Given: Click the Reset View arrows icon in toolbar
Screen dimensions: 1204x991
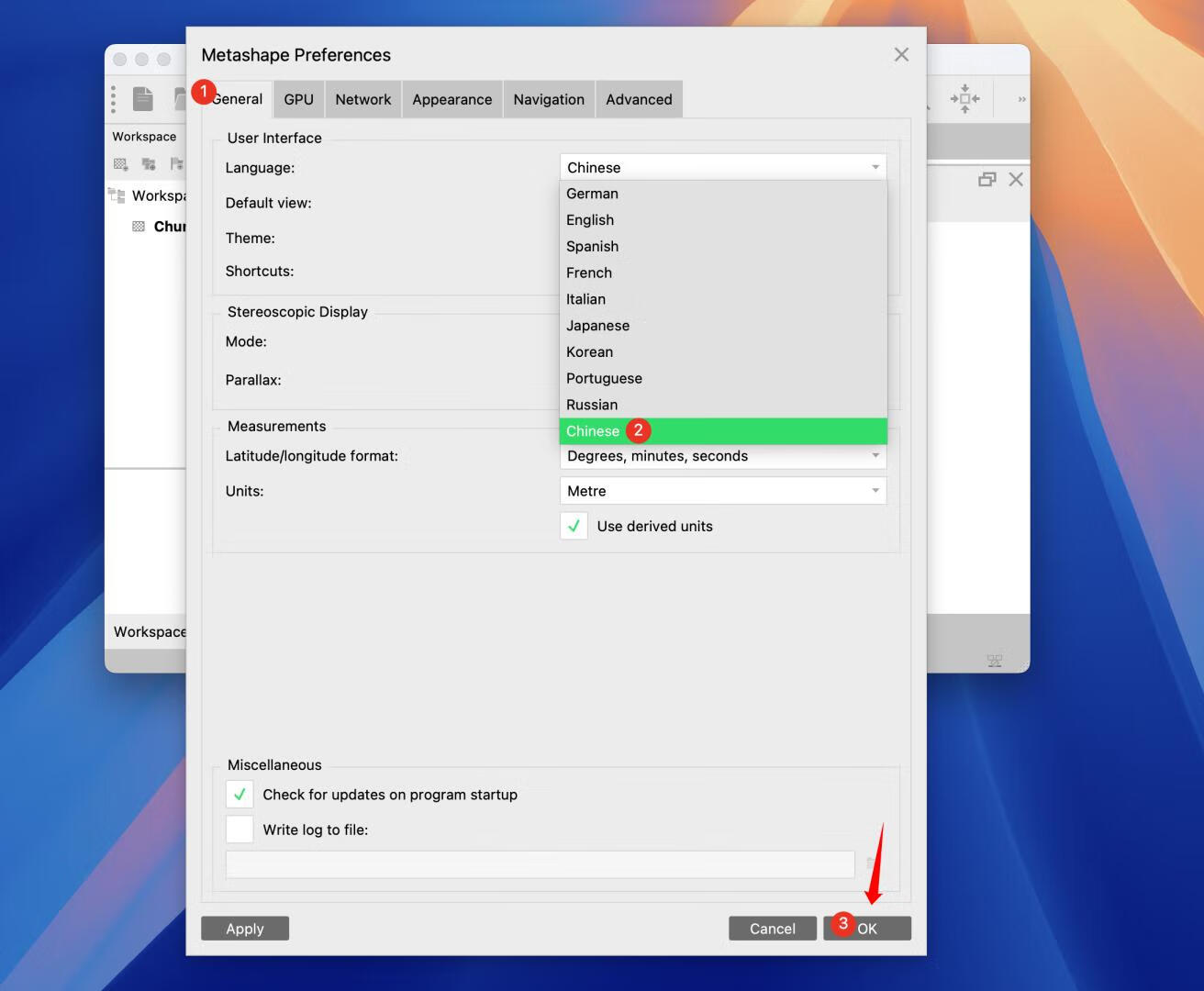Looking at the screenshot, I should coord(964,99).
